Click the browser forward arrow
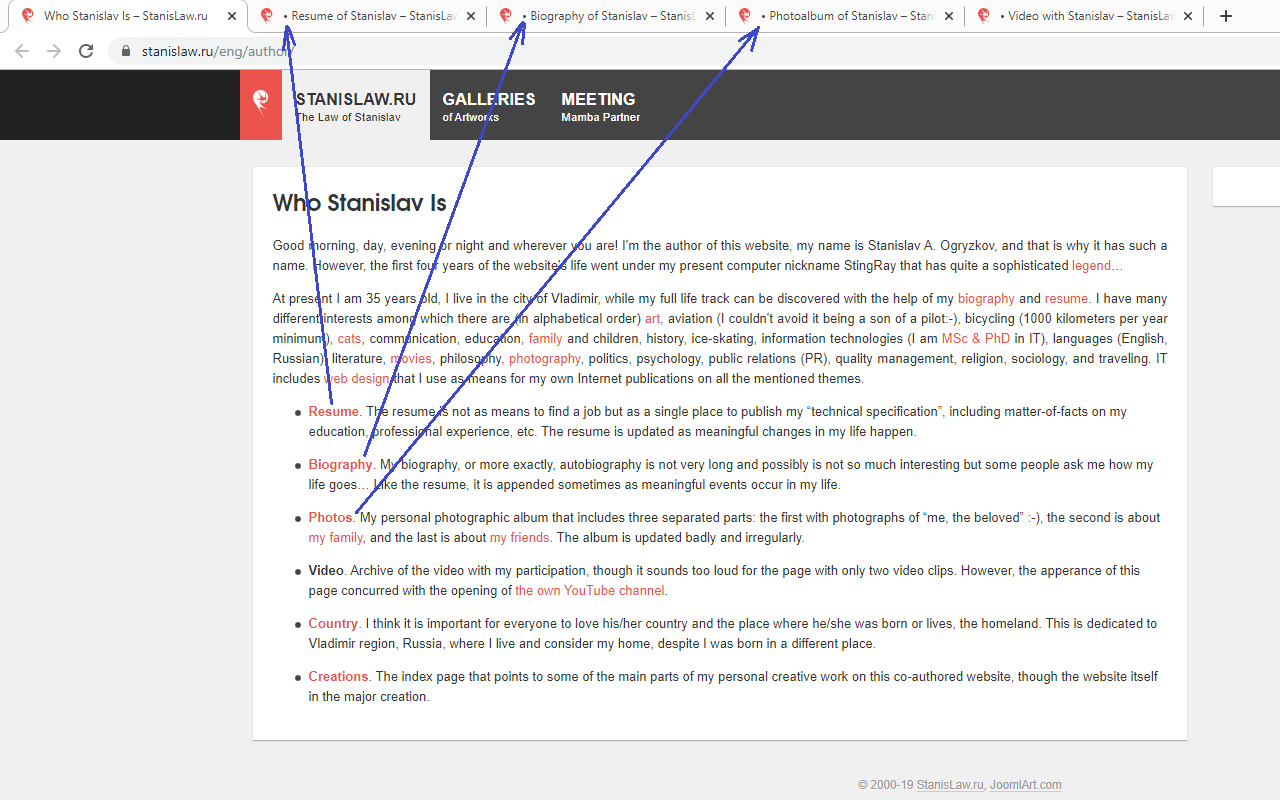The height and width of the screenshot is (800, 1280). click(x=54, y=51)
